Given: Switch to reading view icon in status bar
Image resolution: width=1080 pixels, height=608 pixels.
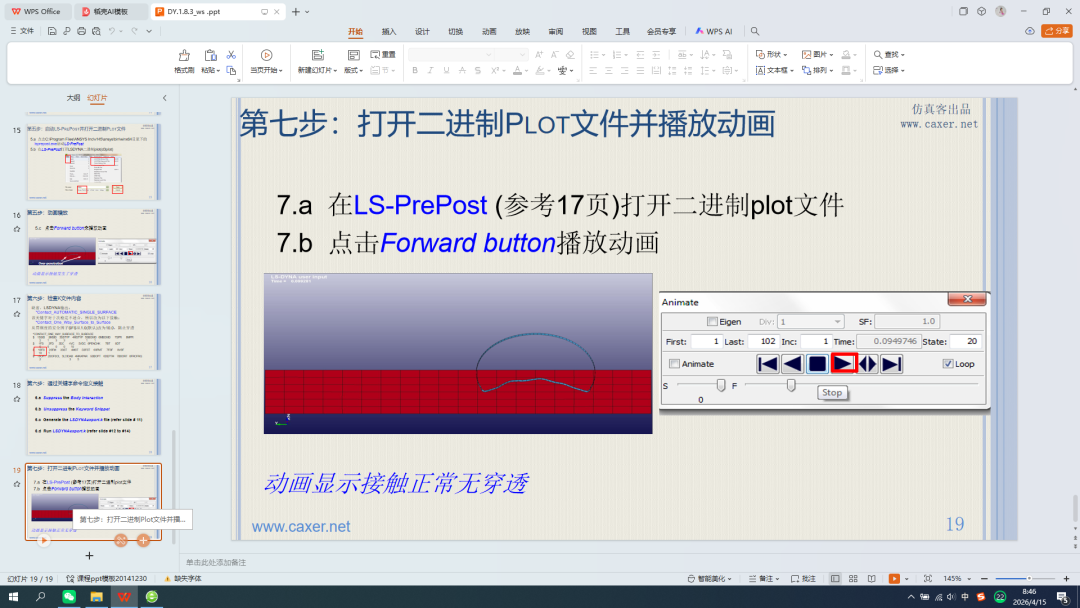Looking at the screenshot, I should 871,579.
